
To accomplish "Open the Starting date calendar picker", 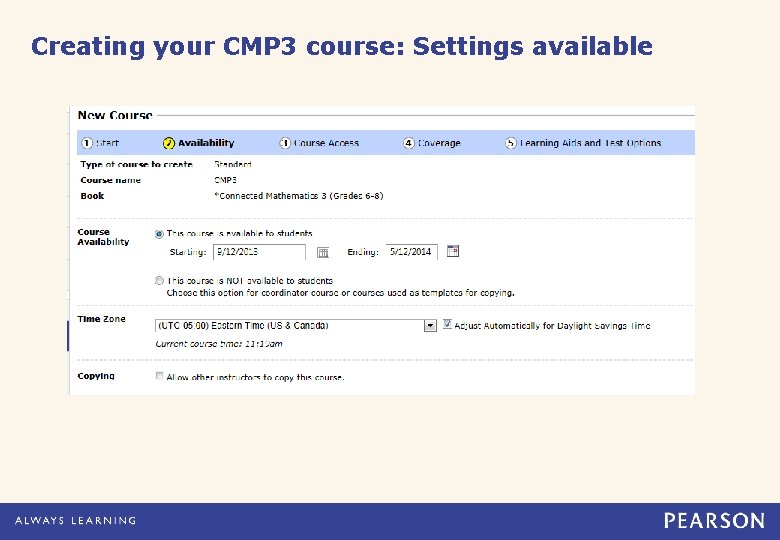I will (323, 253).
